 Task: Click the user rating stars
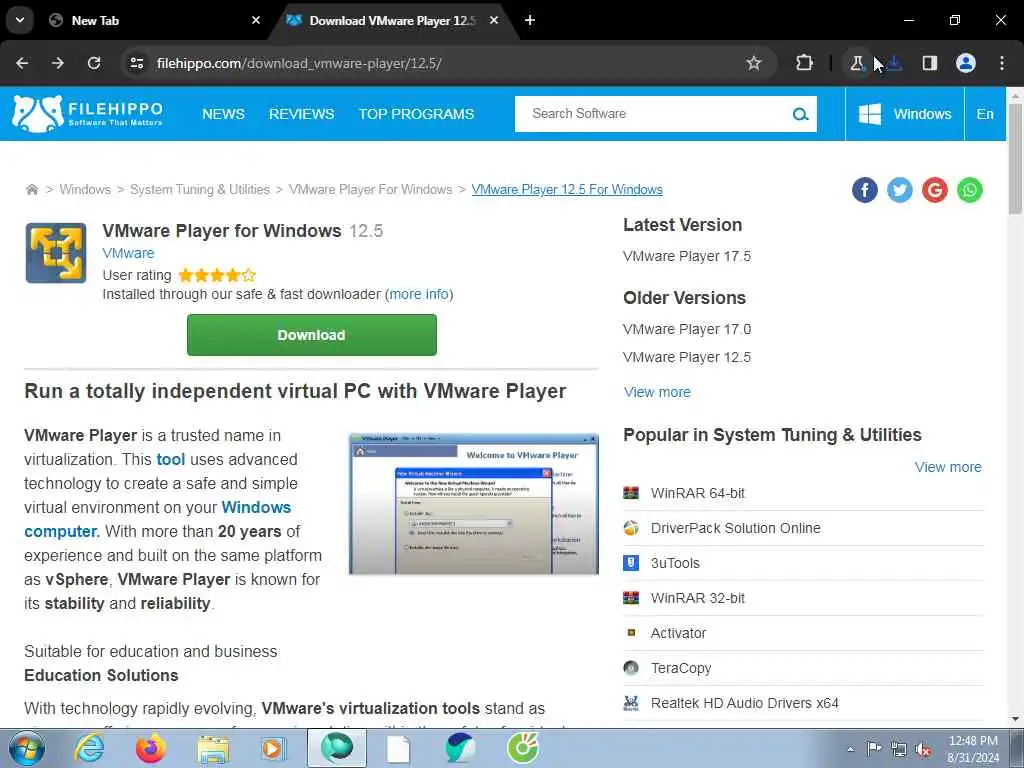point(217,275)
